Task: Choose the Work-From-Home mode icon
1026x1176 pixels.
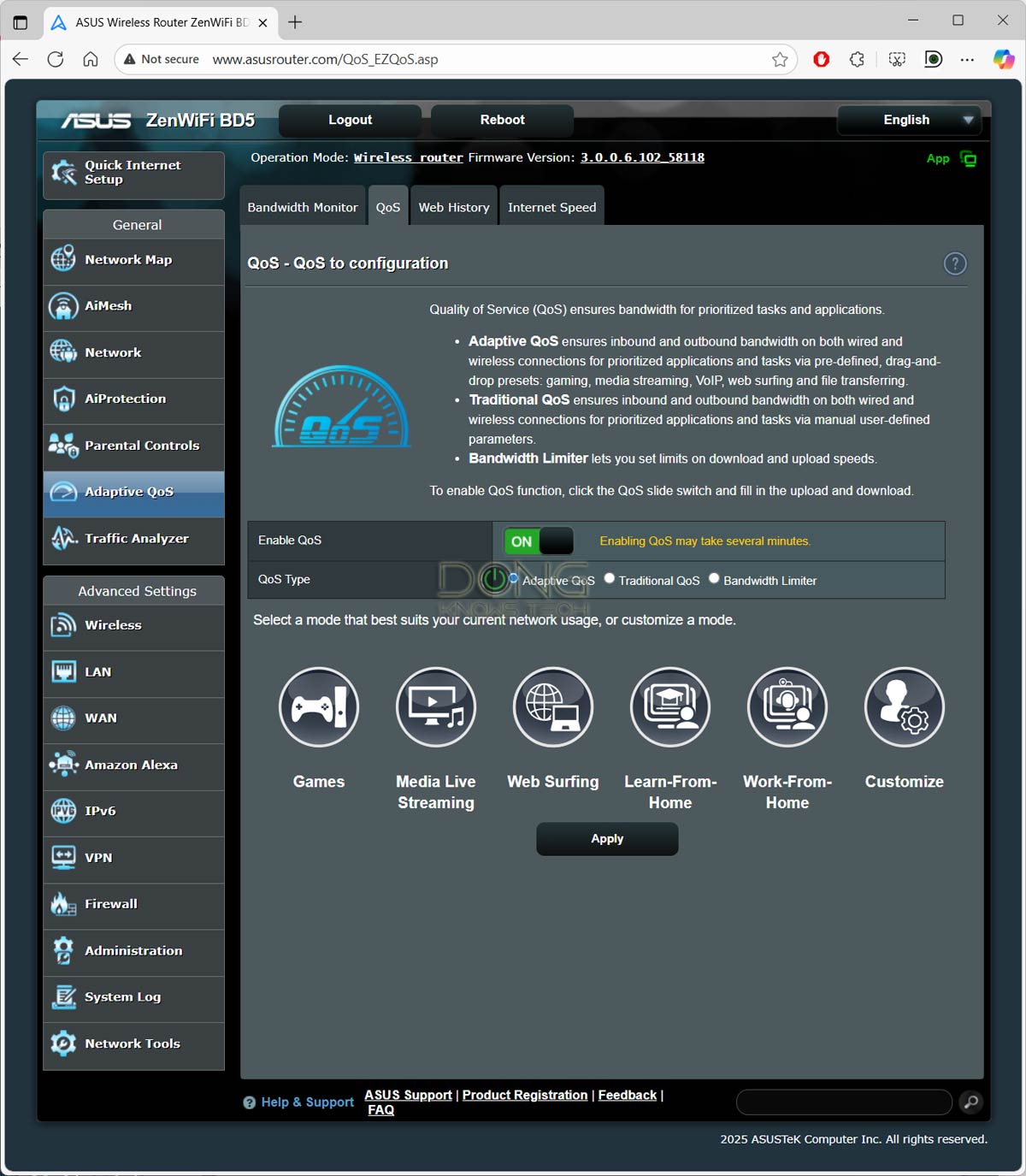Action: click(787, 707)
